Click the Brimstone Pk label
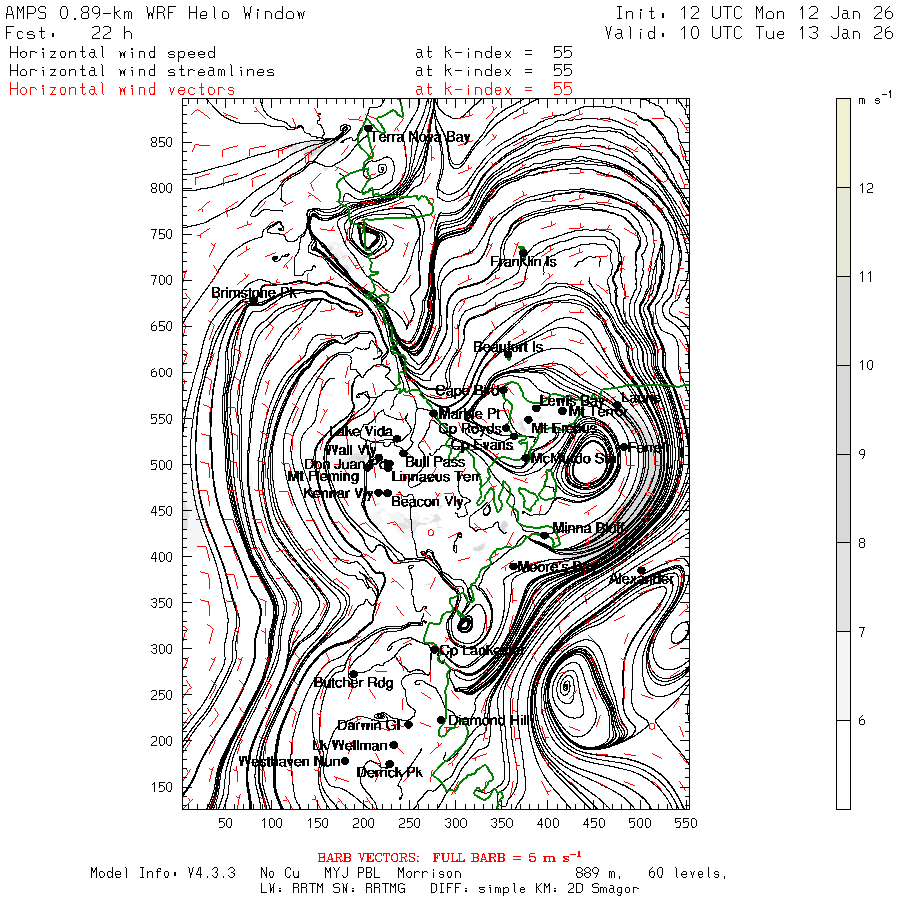This screenshot has height=900, width=900. pos(253,293)
